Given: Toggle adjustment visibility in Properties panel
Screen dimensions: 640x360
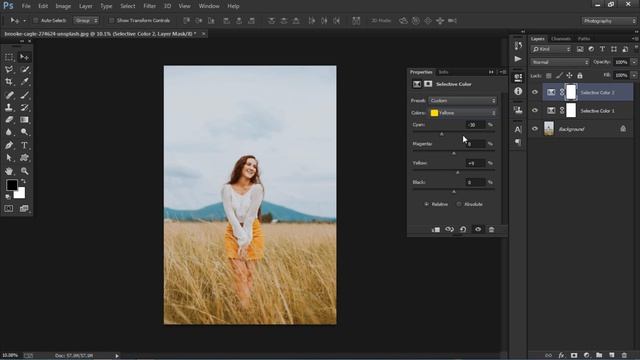Looking at the screenshot, I should click(478, 229).
